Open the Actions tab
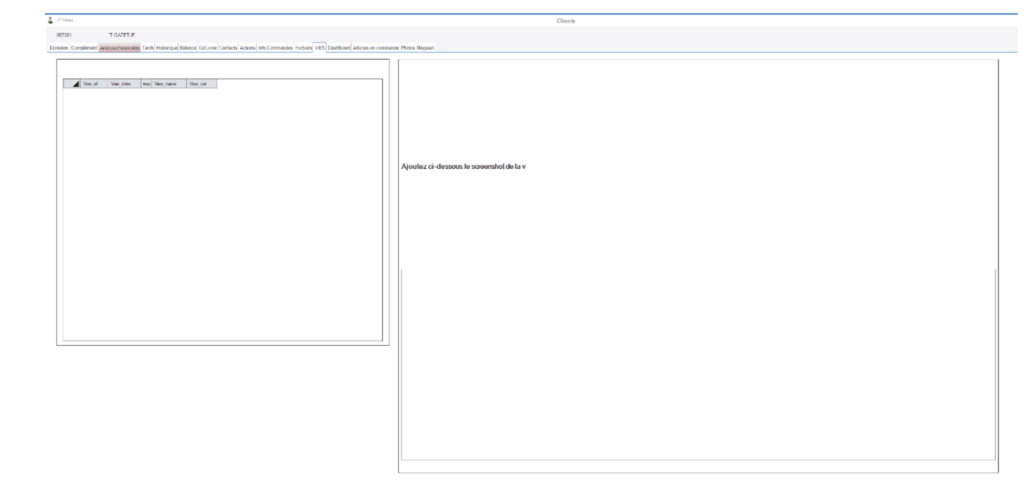This screenshot has height=489, width=1024. click(248, 47)
